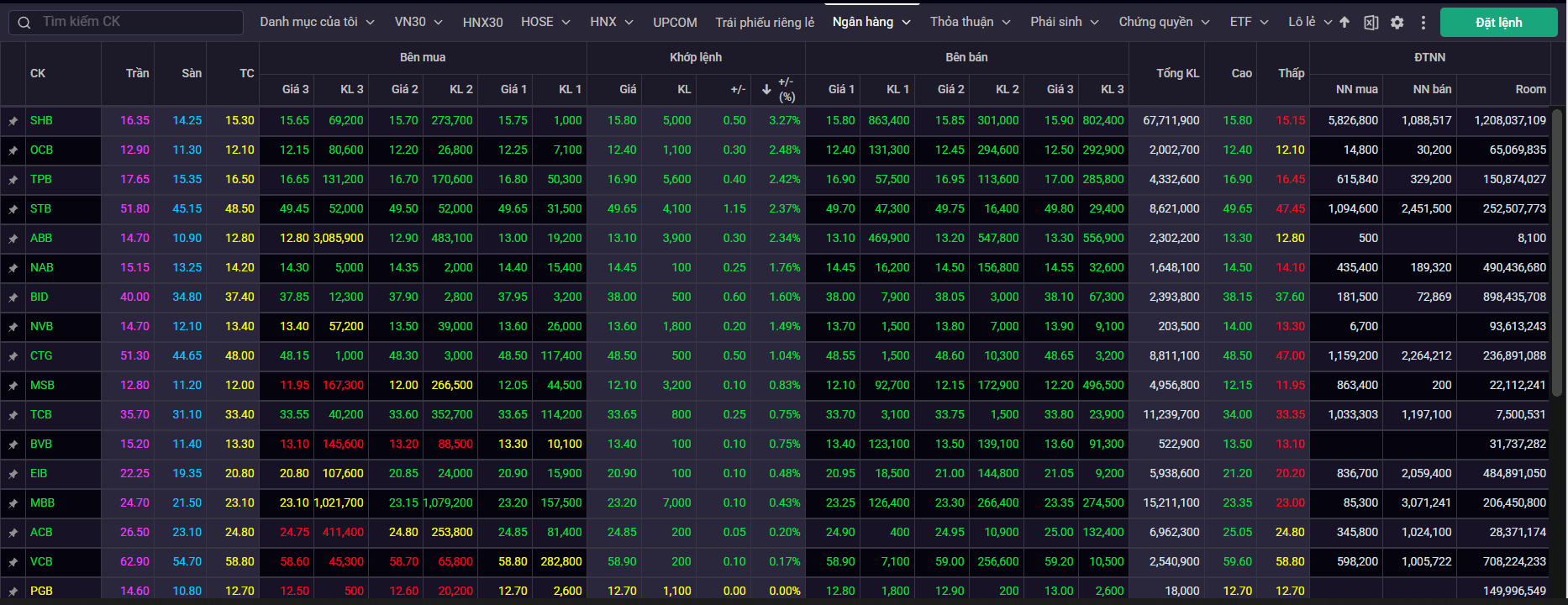Expand the Danh mục của tôi dropdown

317,22
